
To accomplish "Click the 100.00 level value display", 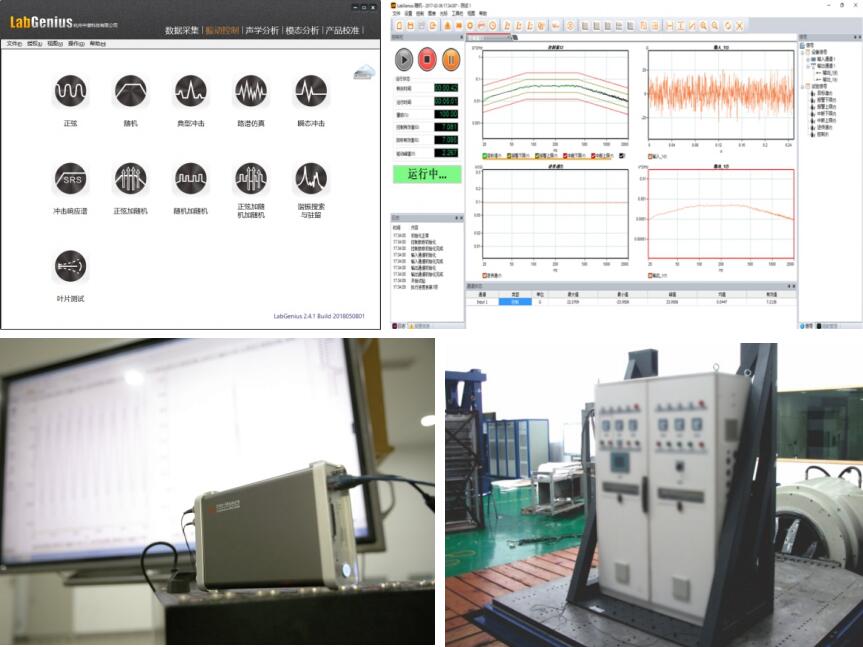I will (x=446, y=114).
